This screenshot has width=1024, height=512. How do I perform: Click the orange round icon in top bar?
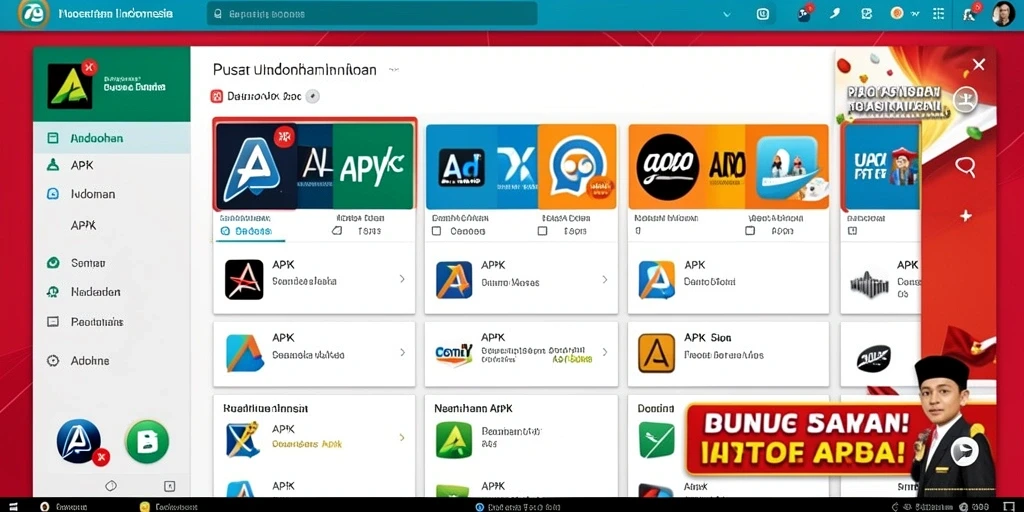coord(897,13)
